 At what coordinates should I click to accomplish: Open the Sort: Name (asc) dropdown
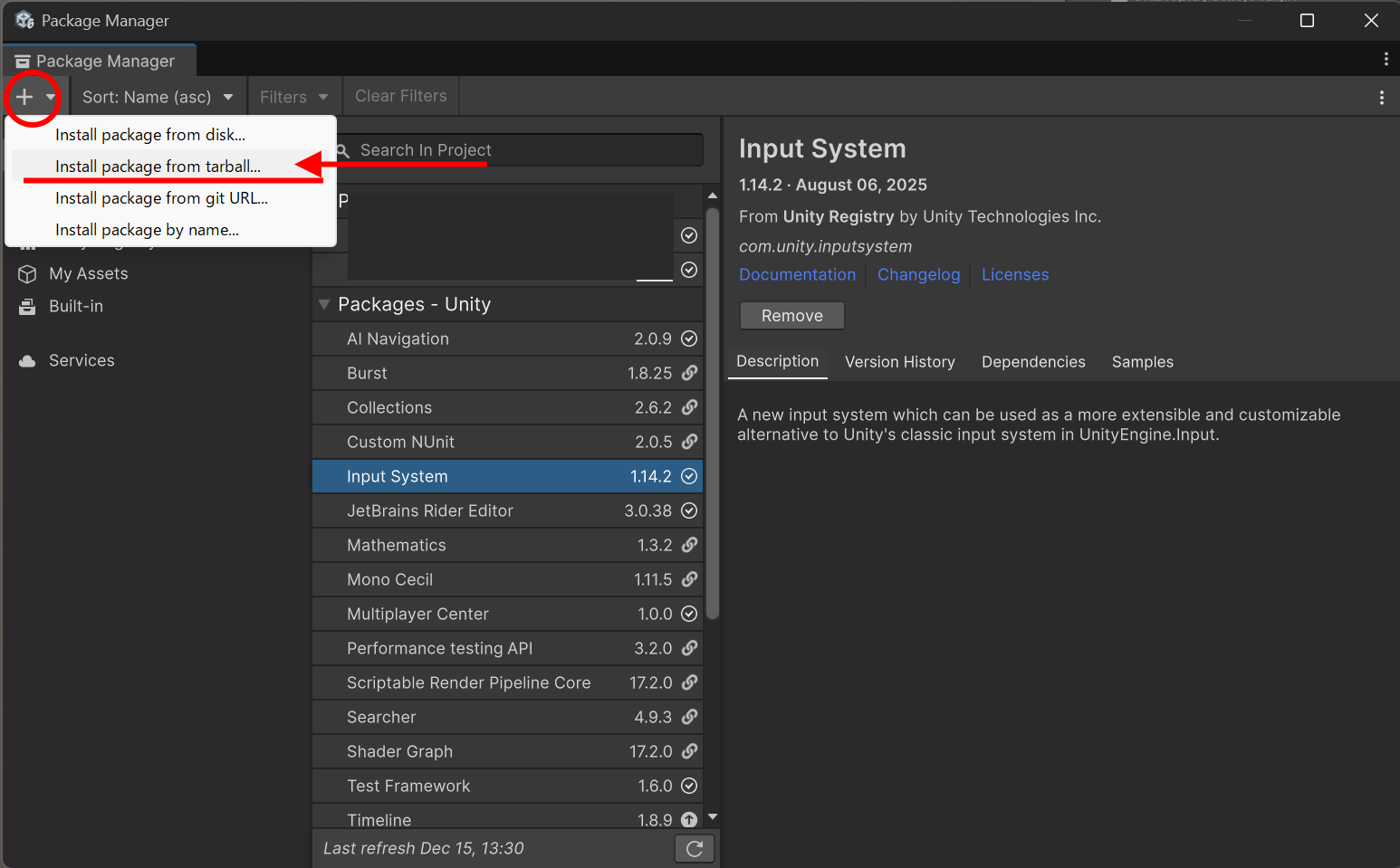[x=158, y=97]
